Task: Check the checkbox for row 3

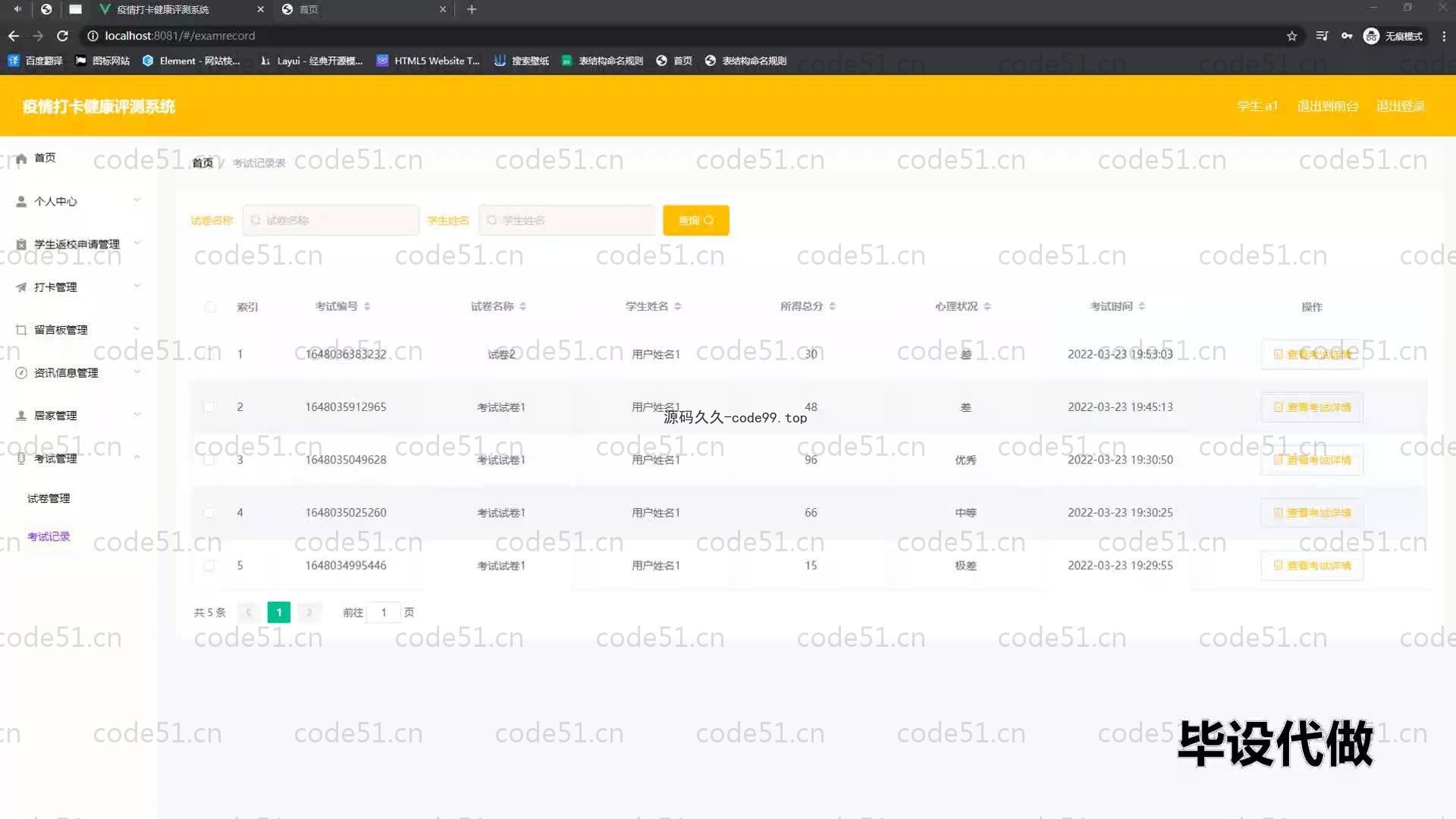Action: (x=209, y=460)
